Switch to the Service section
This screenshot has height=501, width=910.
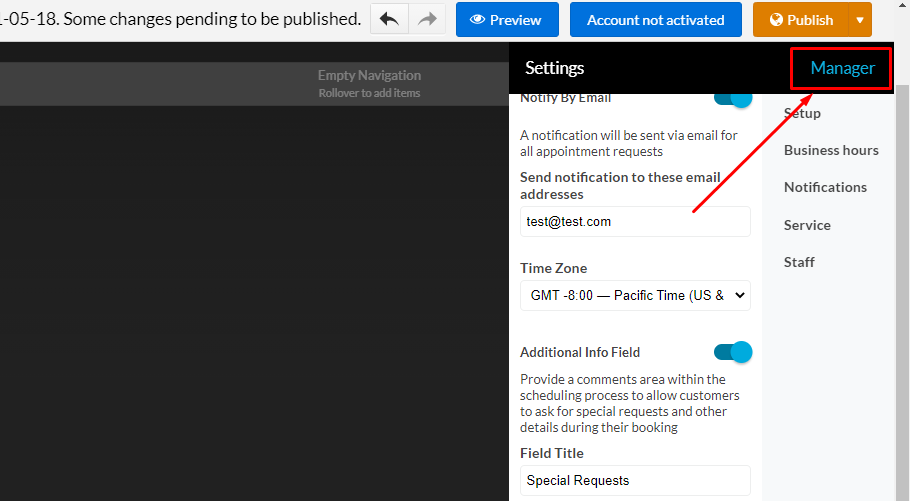[807, 225]
